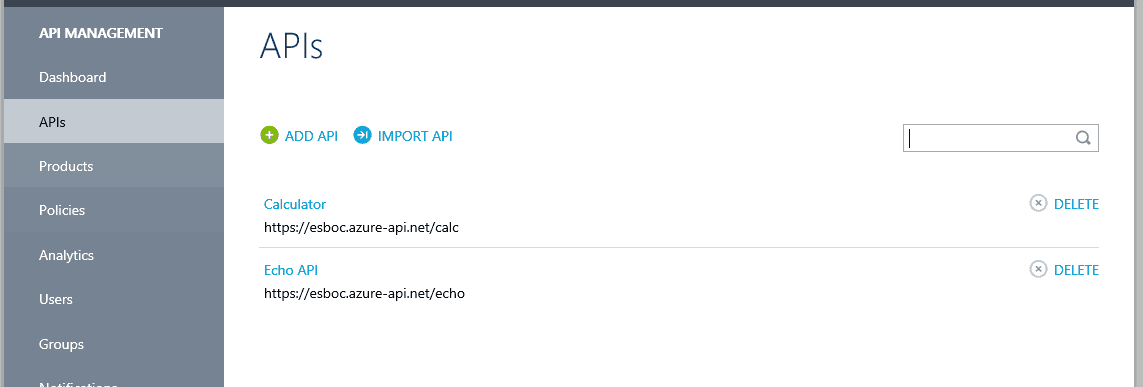The width and height of the screenshot is (1143, 387).
Task: Click the green plus icon for ADD API
Action: [x=269, y=136]
